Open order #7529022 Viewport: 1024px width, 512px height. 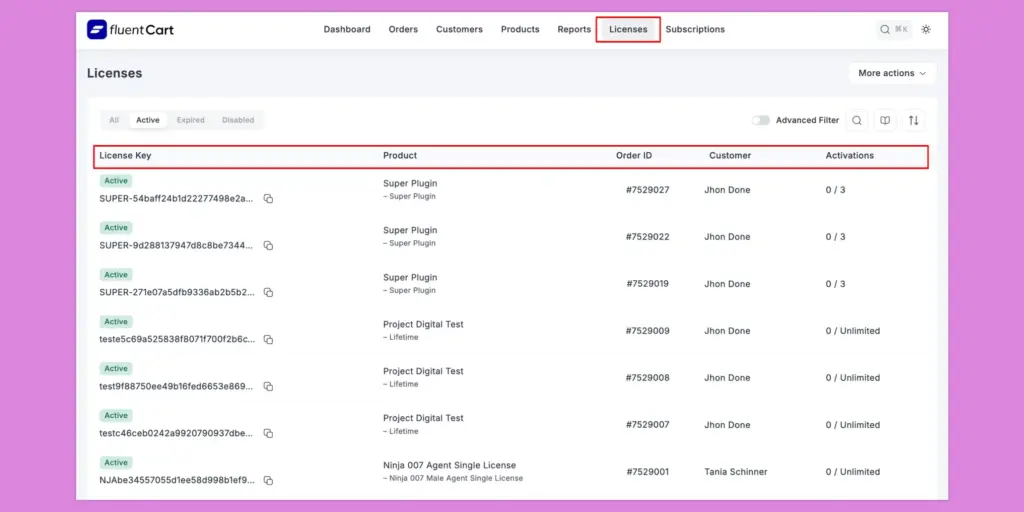pos(648,237)
